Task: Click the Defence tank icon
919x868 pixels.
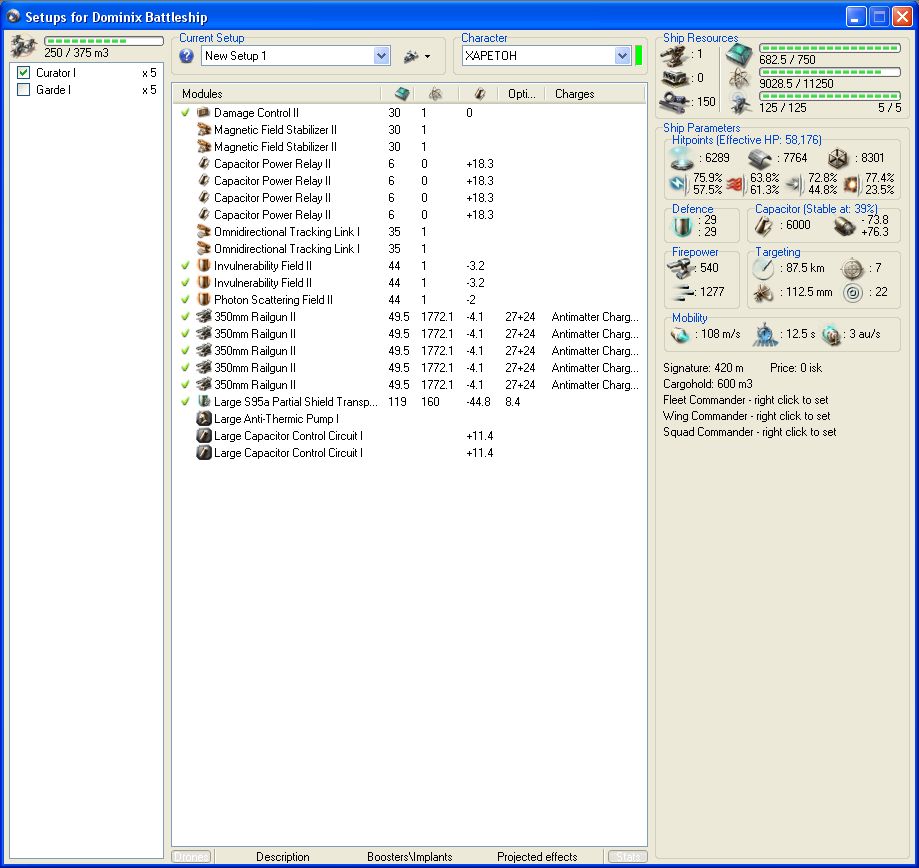Action: click(682, 226)
